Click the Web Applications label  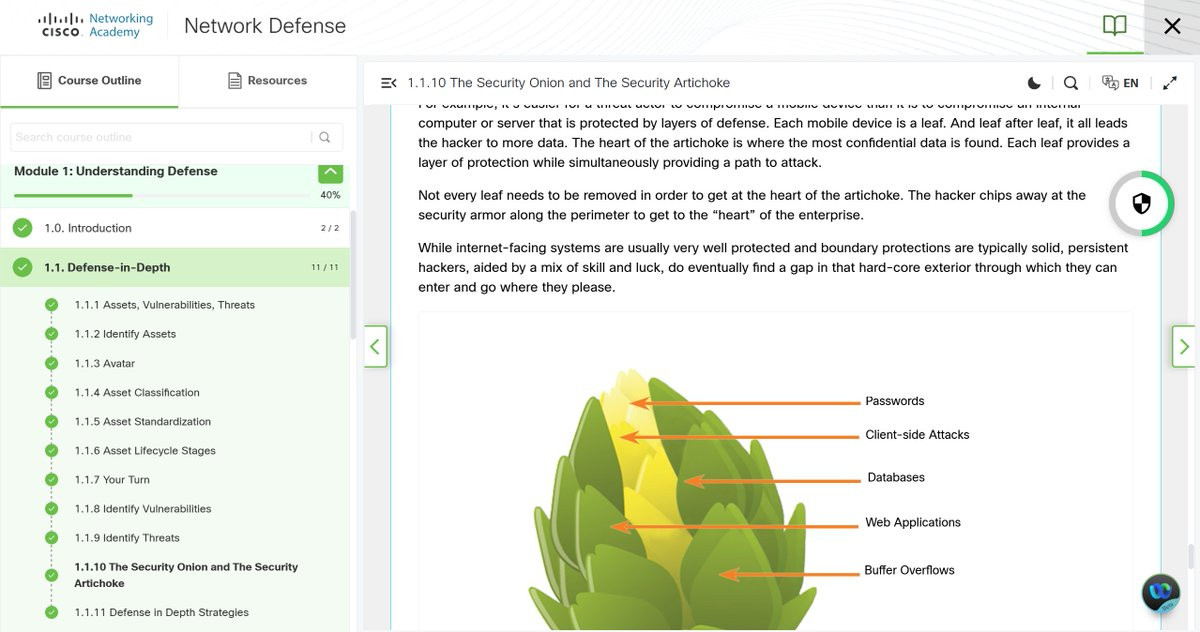point(913,522)
